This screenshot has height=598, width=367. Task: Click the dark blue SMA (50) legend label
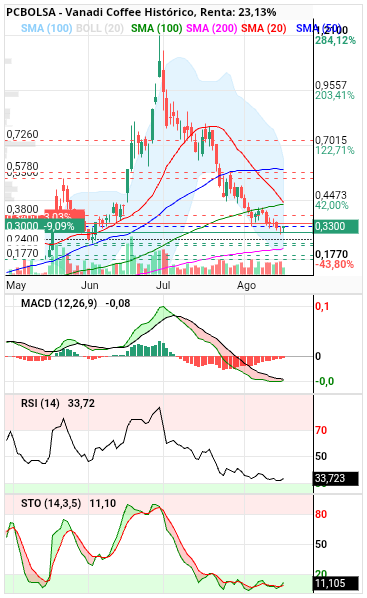[319, 28]
